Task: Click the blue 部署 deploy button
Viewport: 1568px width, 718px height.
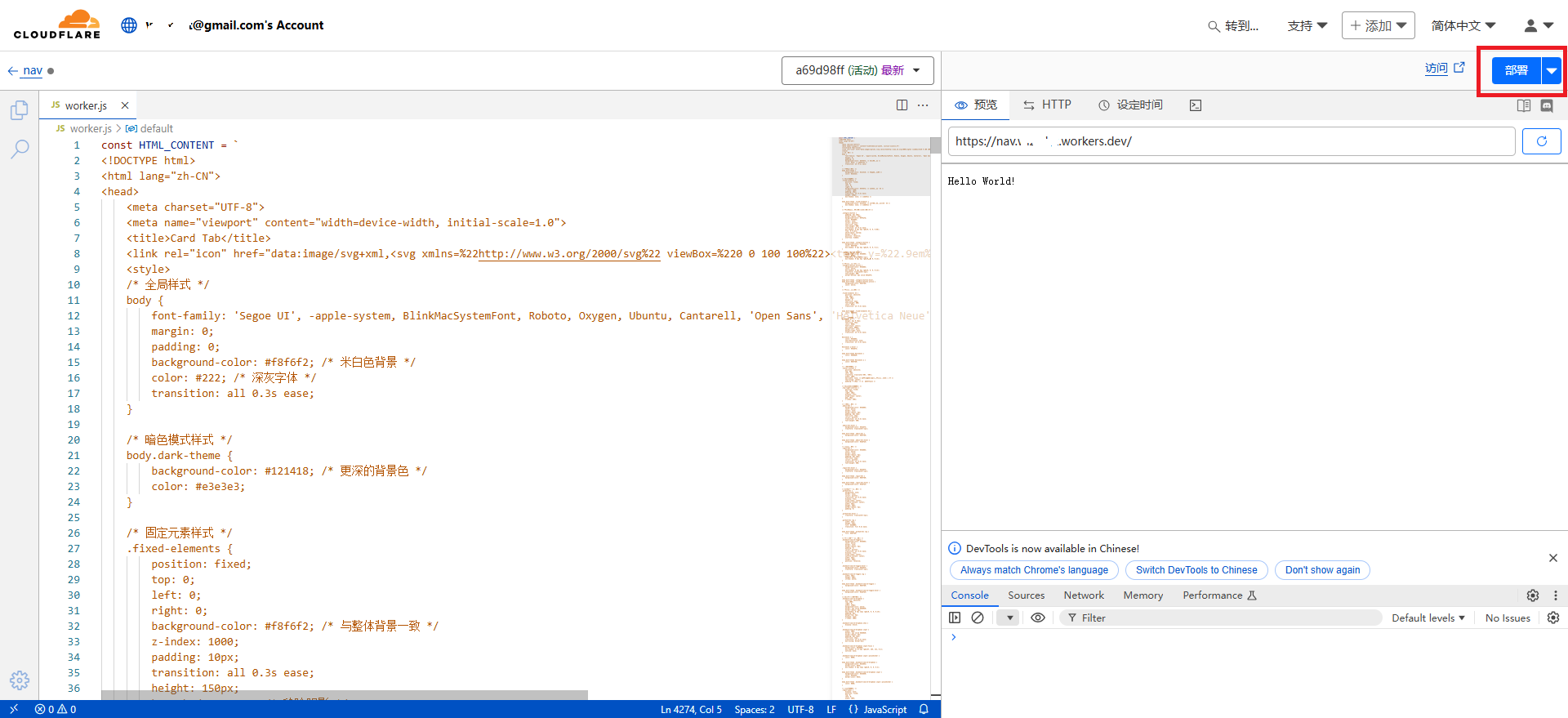Action: 1516,71
